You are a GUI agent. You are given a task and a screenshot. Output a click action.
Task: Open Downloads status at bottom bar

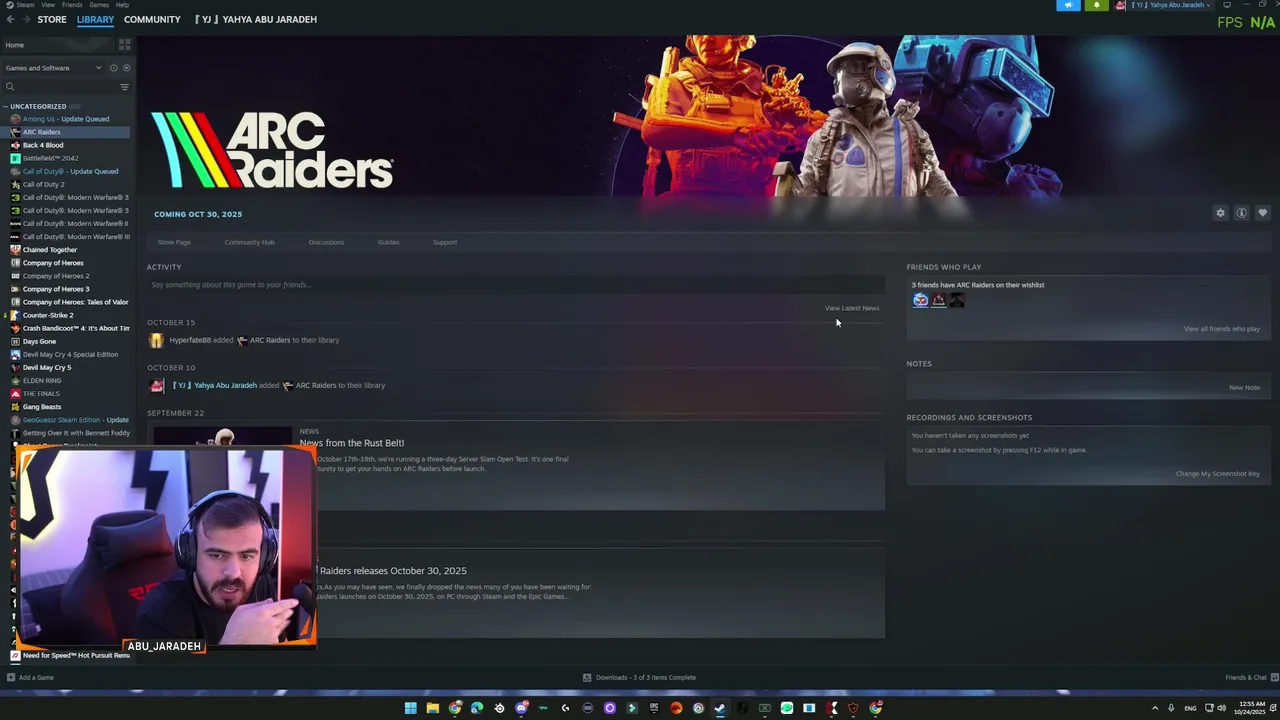640,678
